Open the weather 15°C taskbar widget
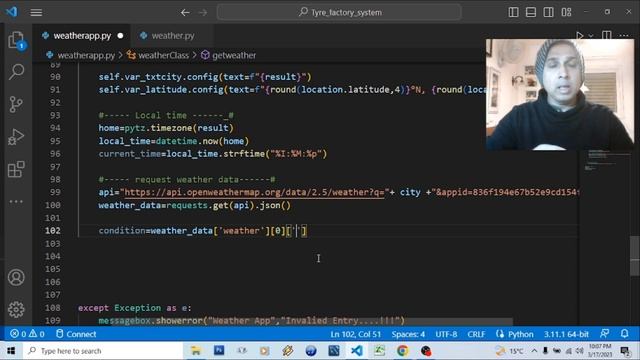Image resolution: width=640 pixels, height=360 pixels. (x=509, y=351)
